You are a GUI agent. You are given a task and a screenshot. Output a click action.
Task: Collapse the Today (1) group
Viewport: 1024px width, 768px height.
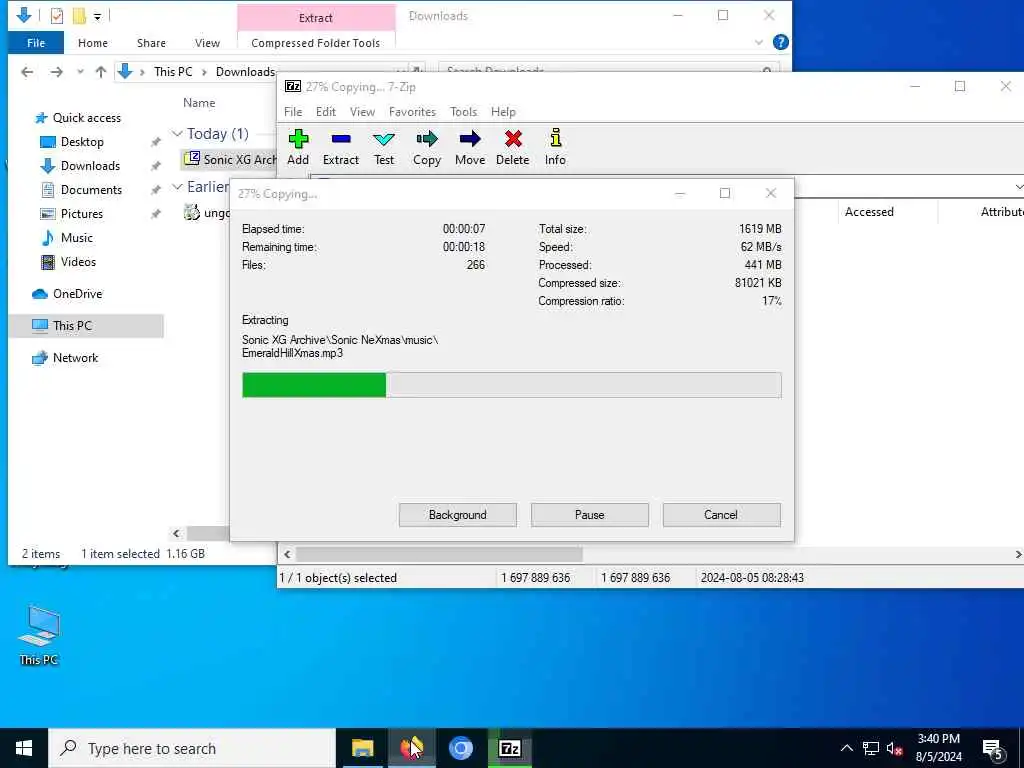177,134
